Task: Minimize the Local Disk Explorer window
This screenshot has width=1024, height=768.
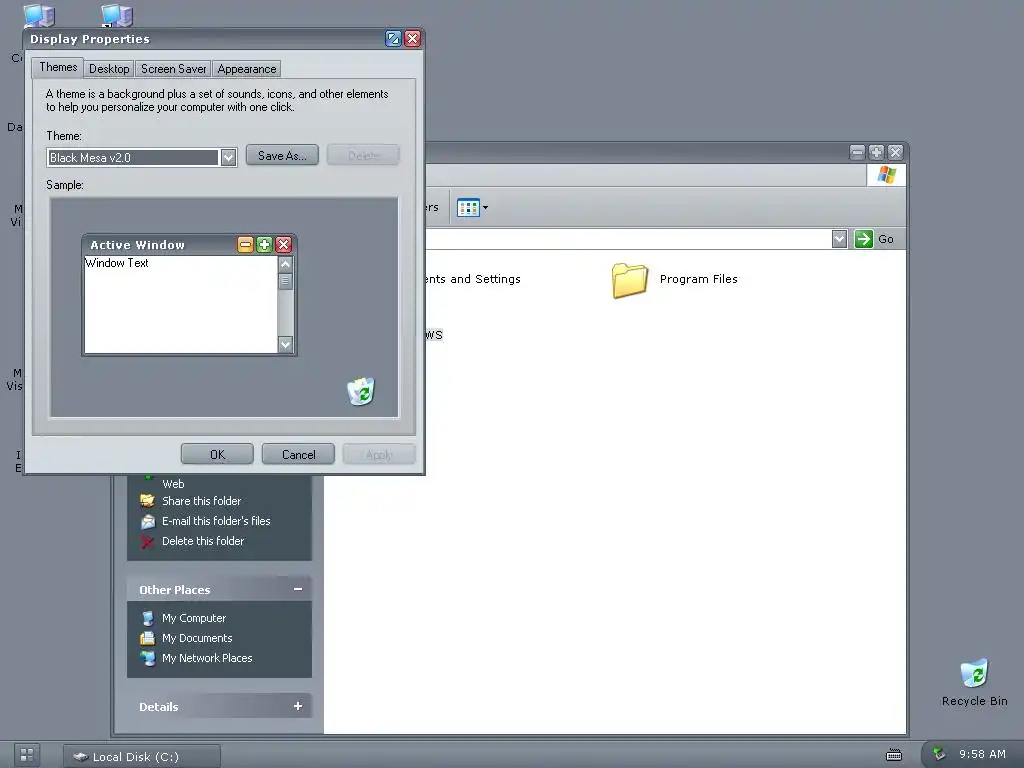Action: [x=857, y=153]
